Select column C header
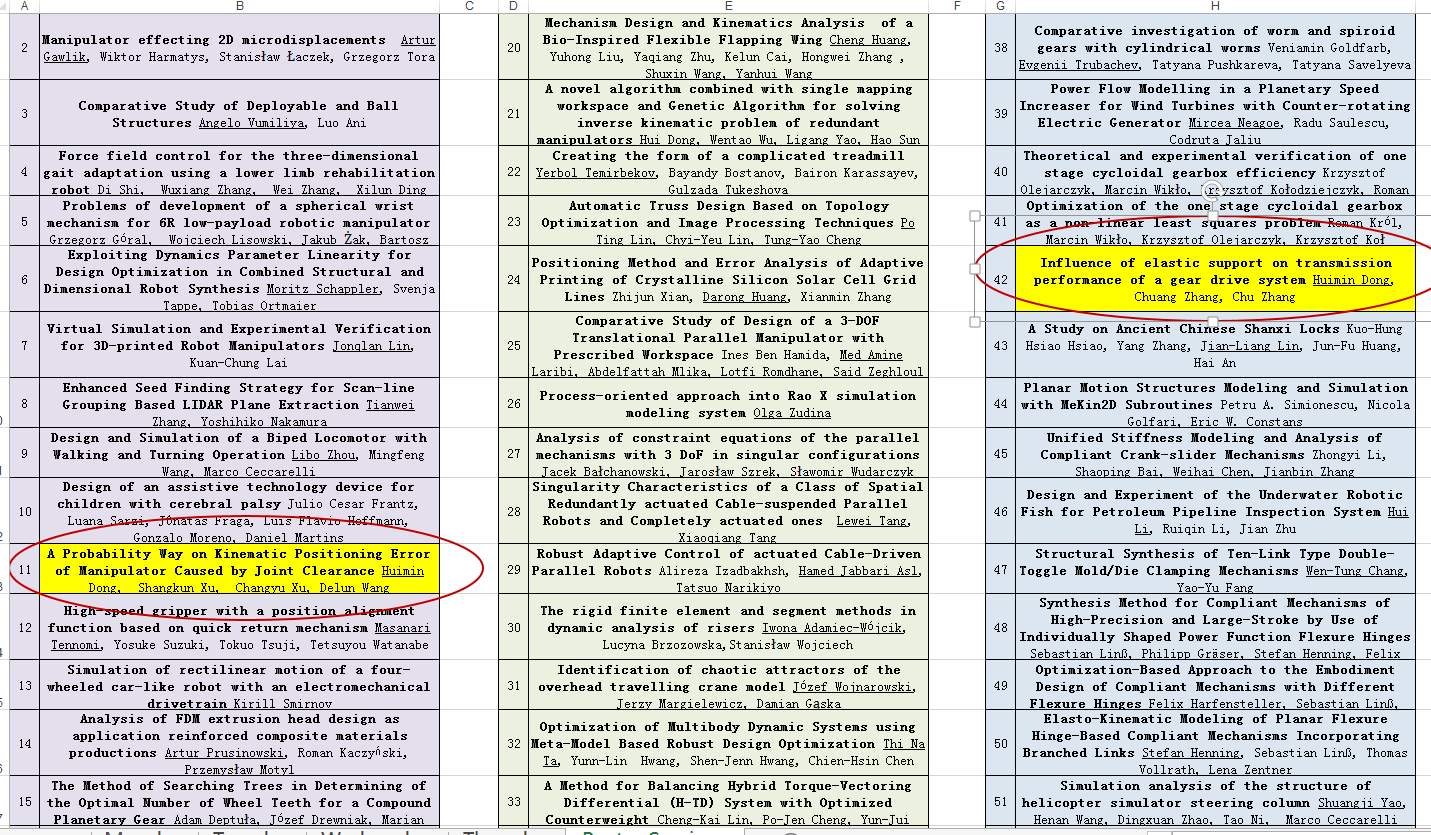Viewport: 1431px width, 835px height. coord(469,6)
